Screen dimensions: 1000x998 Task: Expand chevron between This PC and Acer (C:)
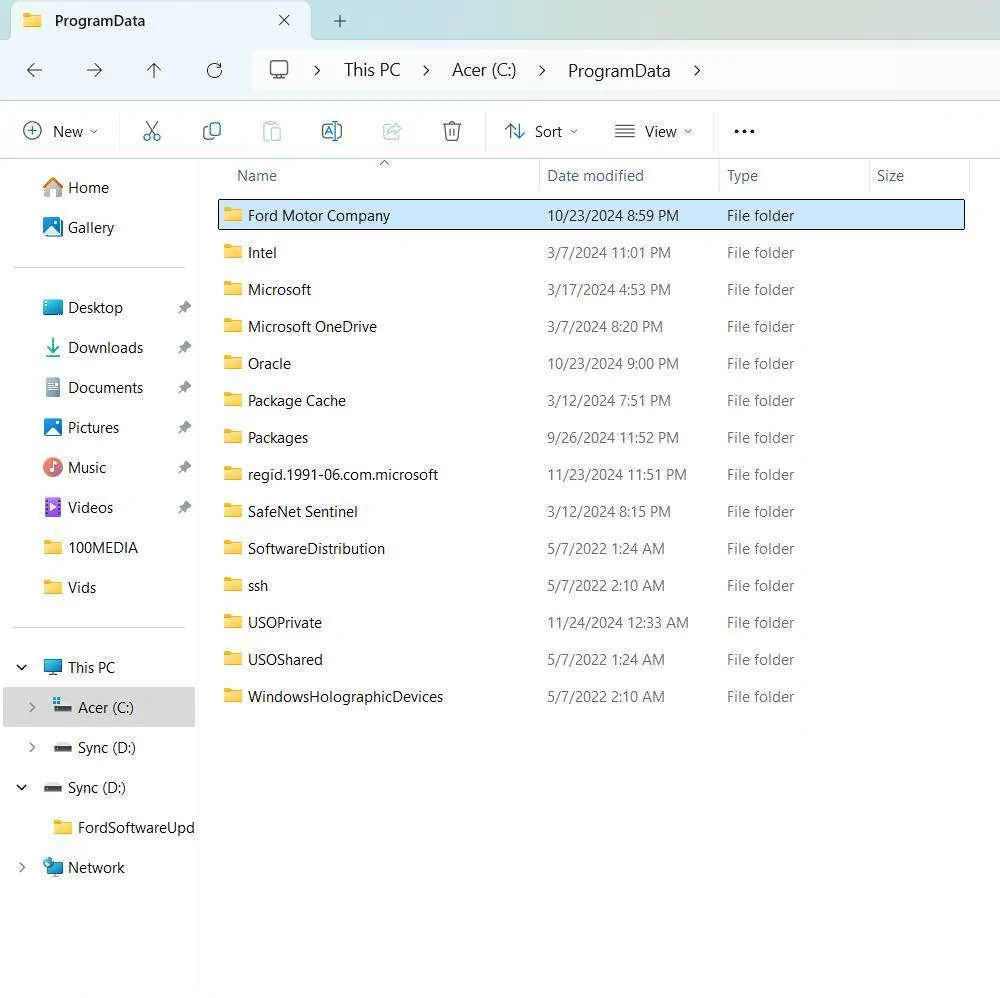426,70
